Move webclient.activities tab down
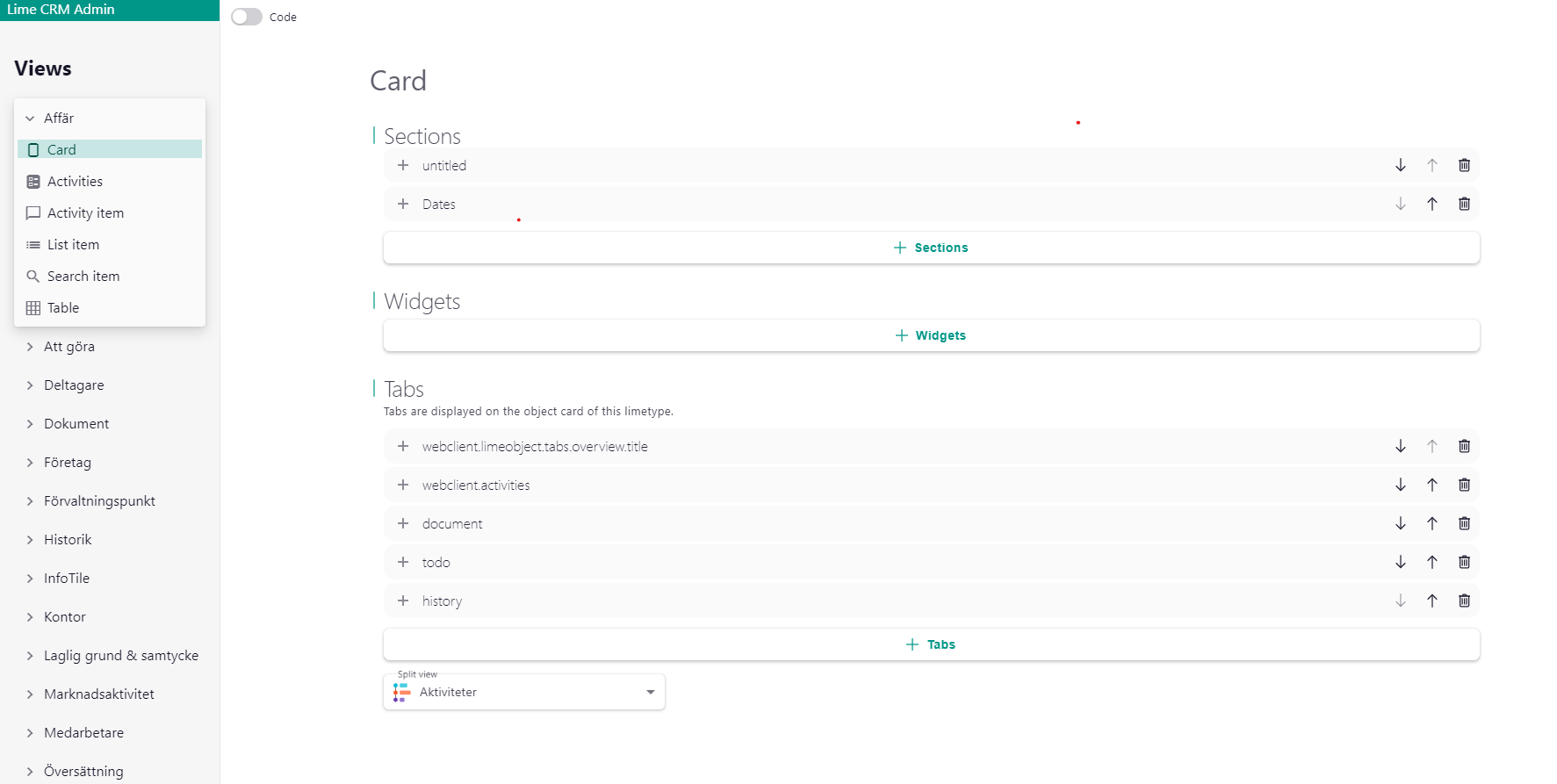1557x784 pixels. pyautogui.click(x=1401, y=485)
